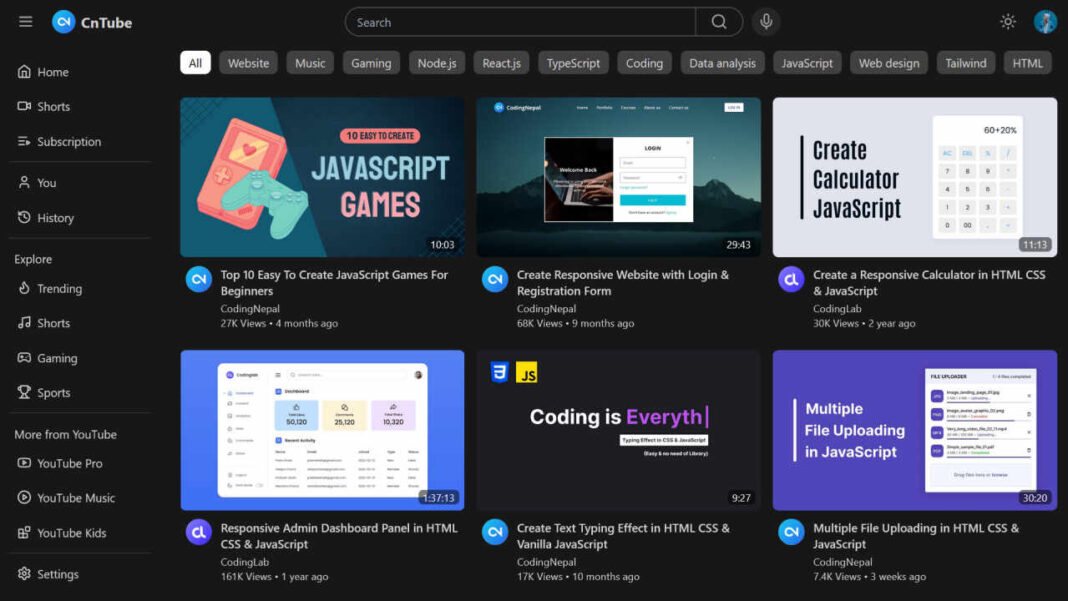Image resolution: width=1068 pixels, height=601 pixels.
Task: Click the CnTube logo
Action: click(92, 22)
